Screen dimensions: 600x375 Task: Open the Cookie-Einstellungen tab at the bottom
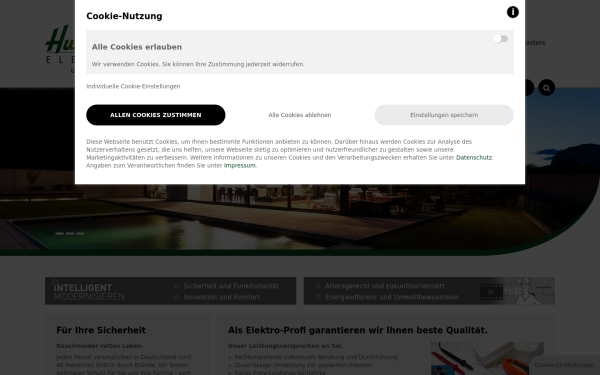coord(564,365)
